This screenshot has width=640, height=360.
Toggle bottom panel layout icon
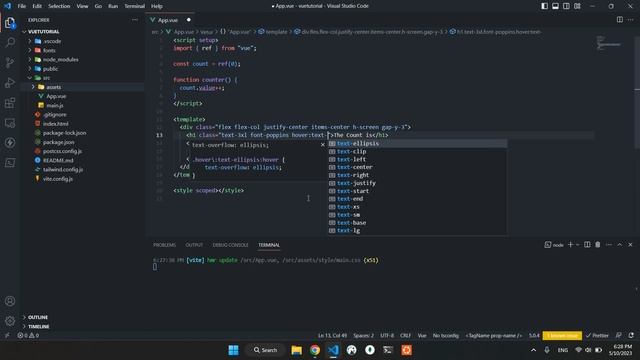click(556, 6)
